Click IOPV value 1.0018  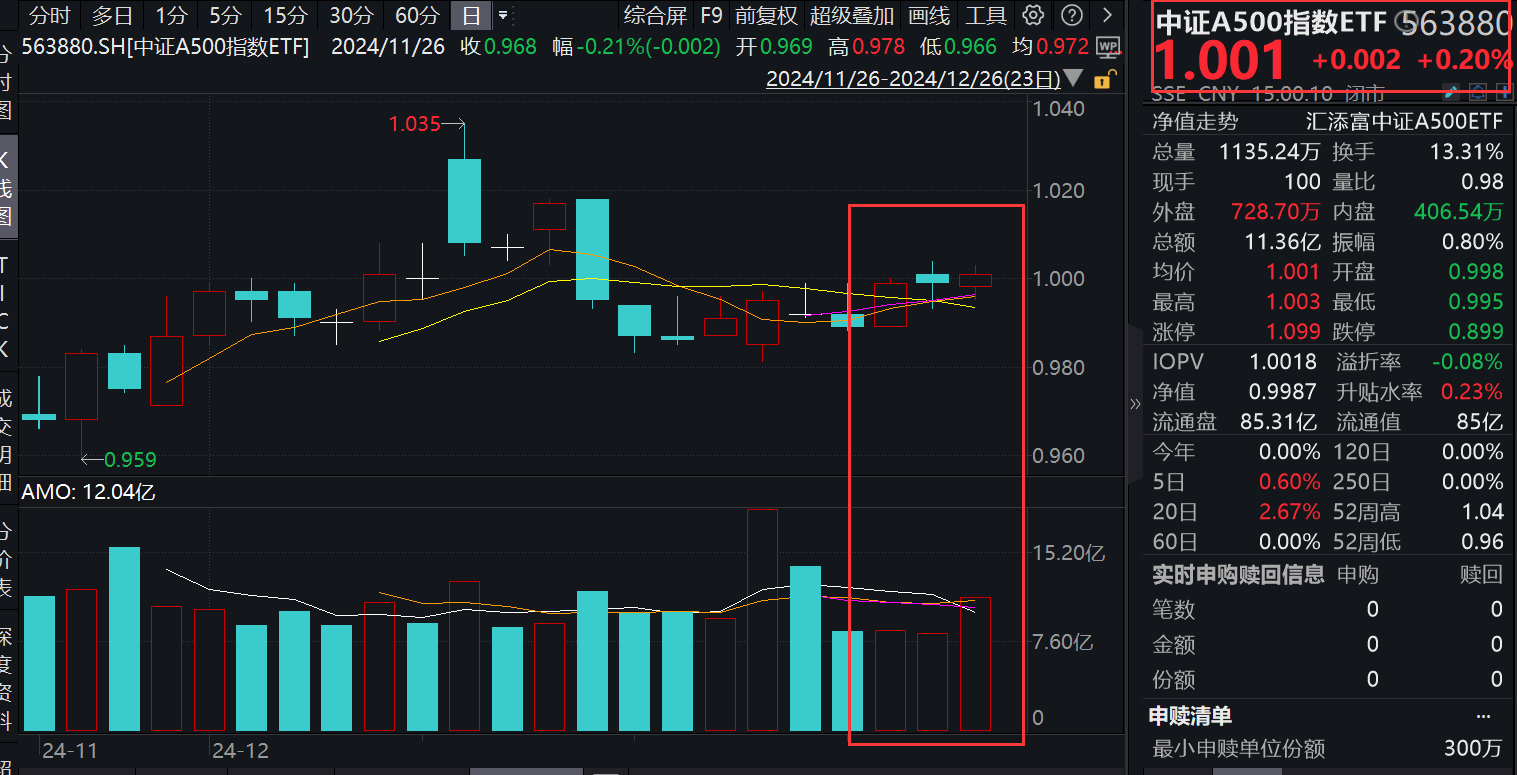(1283, 362)
